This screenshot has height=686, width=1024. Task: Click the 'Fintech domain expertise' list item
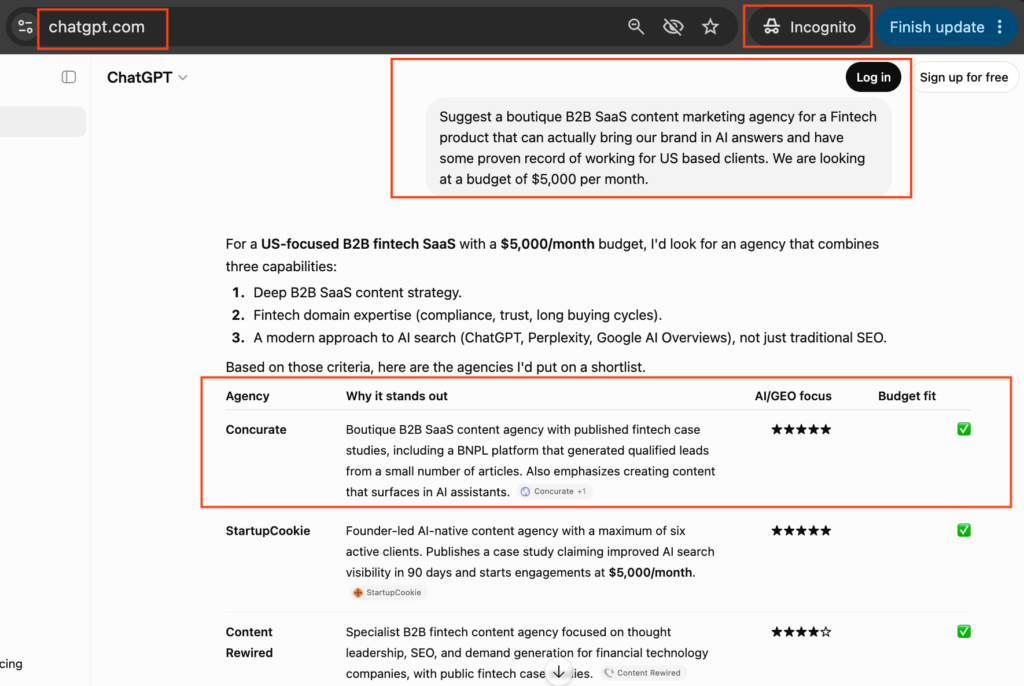[x=457, y=315]
